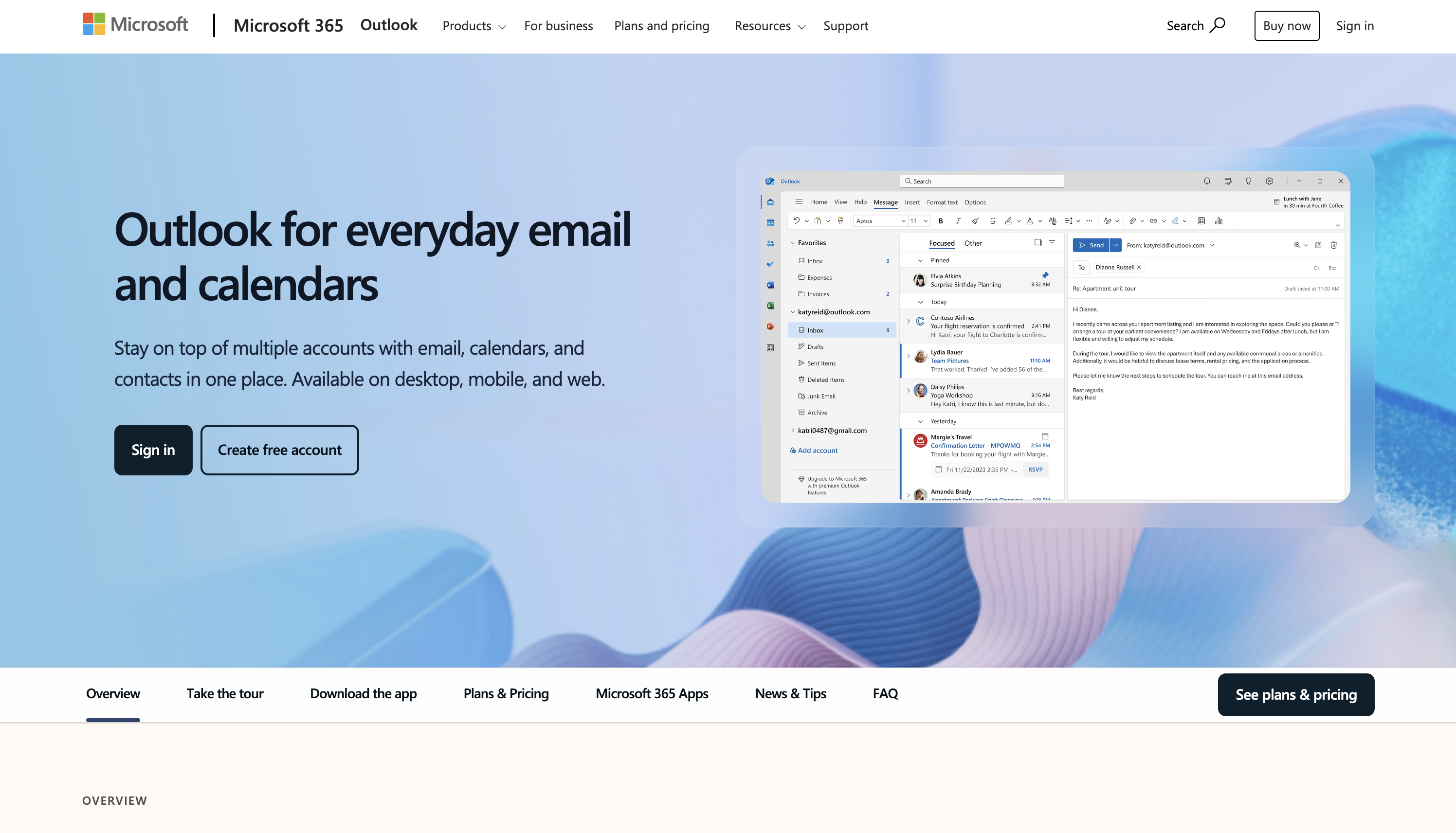Open the Send button's dropdown arrow
The height and width of the screenshot is (833, 1456).
(x=1115, y=245)
